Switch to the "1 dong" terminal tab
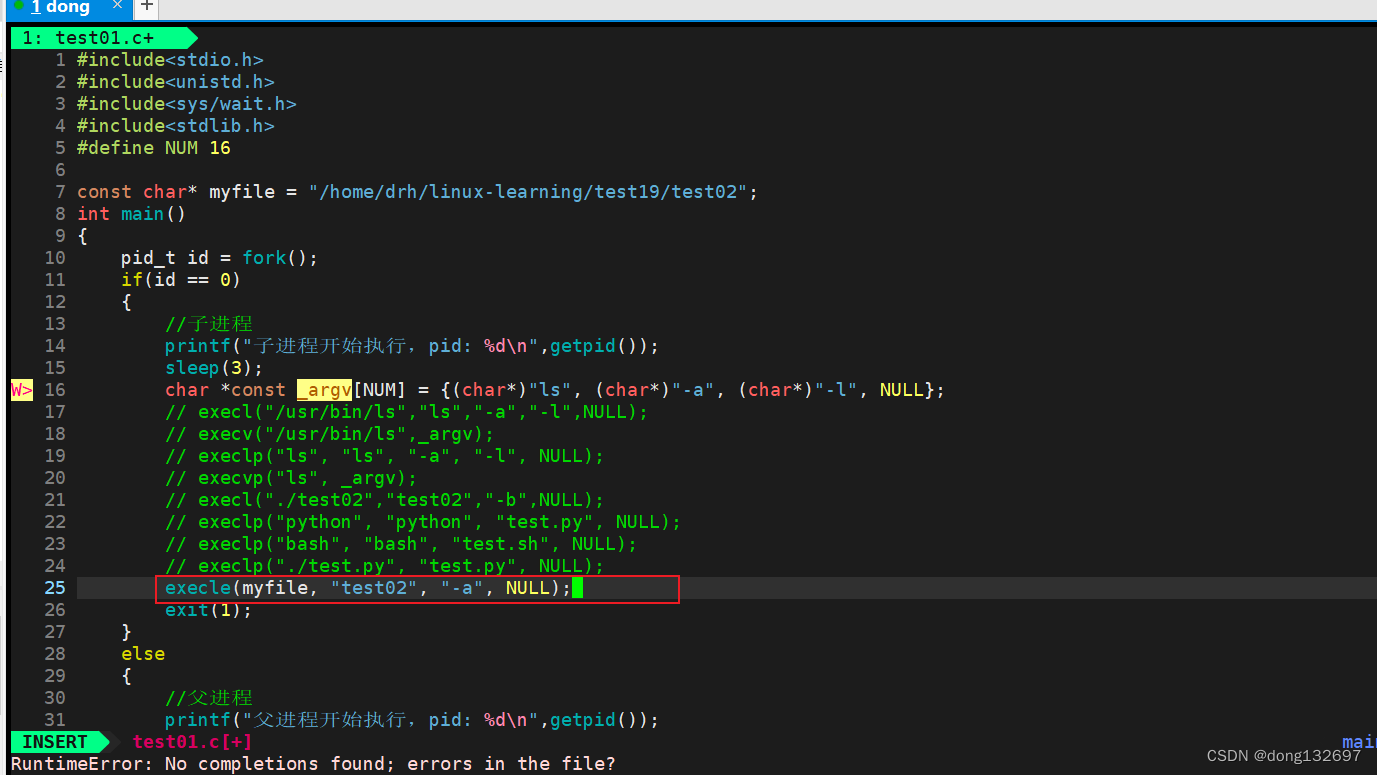 click(x=60, y=8)
